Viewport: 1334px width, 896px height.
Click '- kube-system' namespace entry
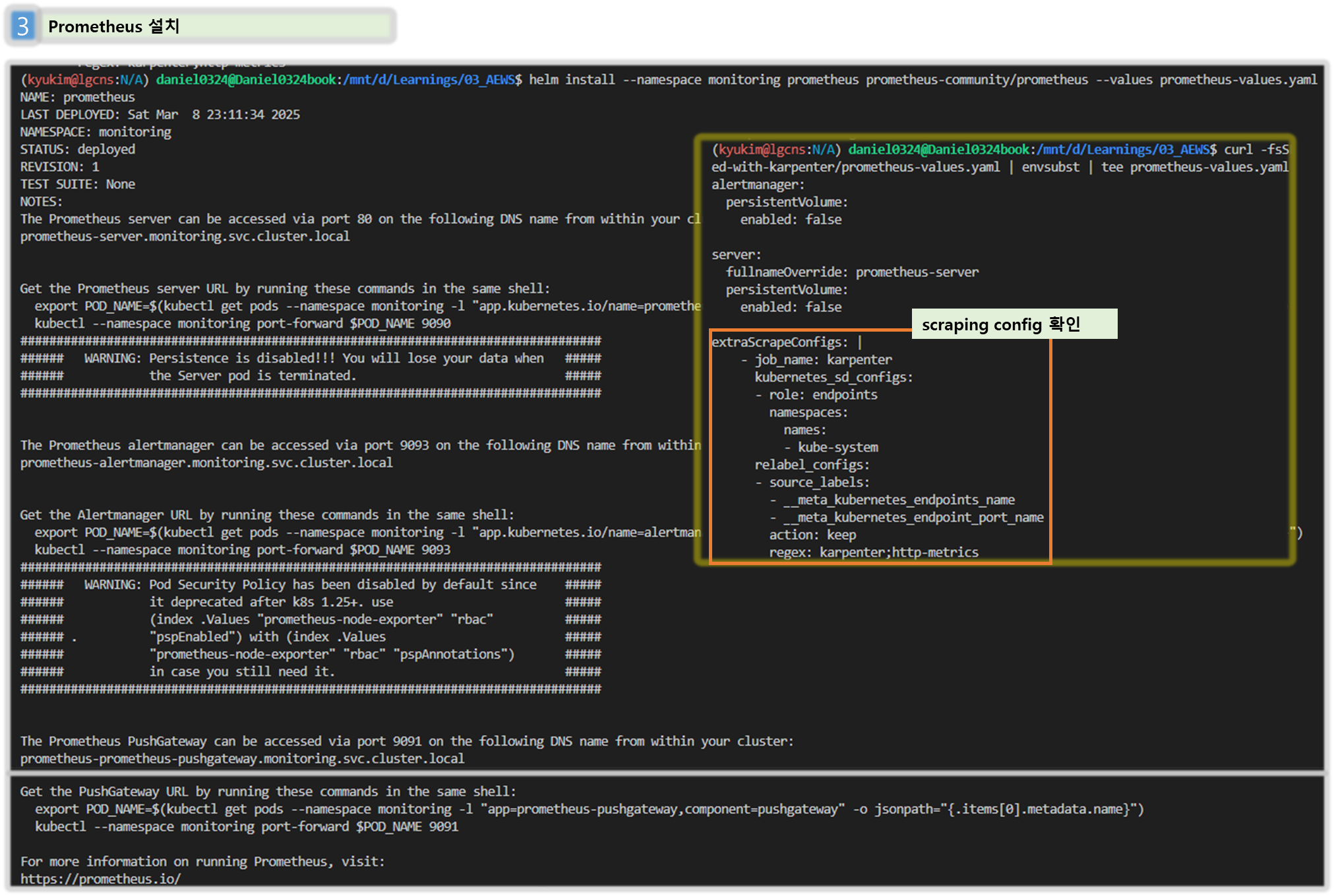pyautogui.click(x=831, y=448)
